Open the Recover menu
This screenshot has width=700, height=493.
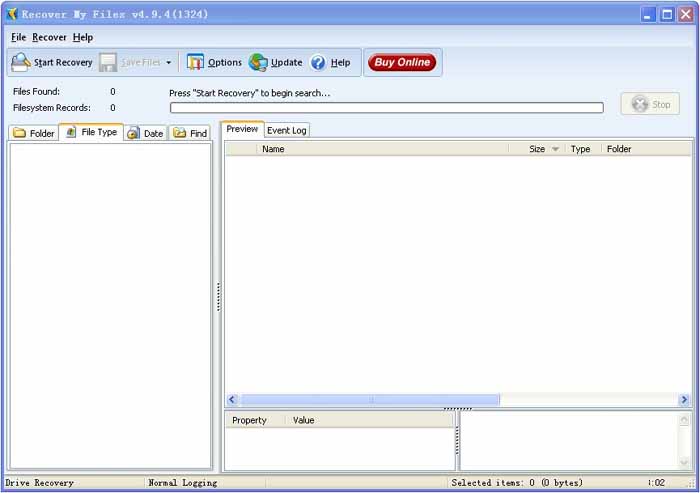pyautogui.click(x=49, y=37)
